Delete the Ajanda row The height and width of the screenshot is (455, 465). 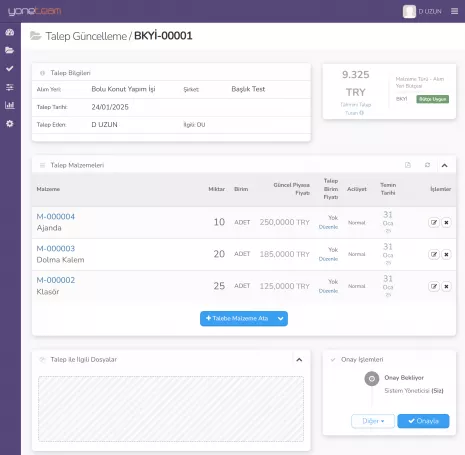tap(446, 222)
